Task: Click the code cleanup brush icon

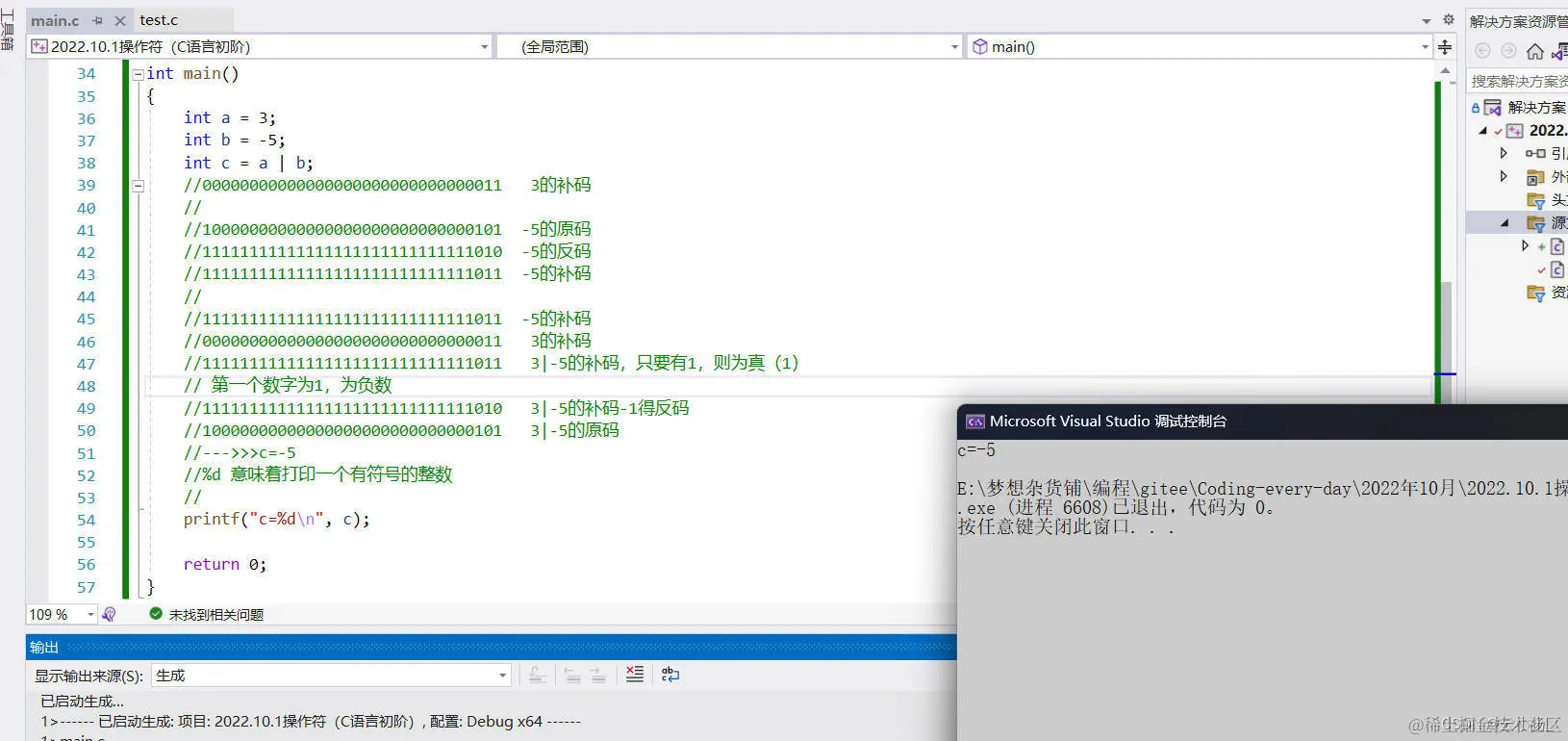Action: coord(109,614)
